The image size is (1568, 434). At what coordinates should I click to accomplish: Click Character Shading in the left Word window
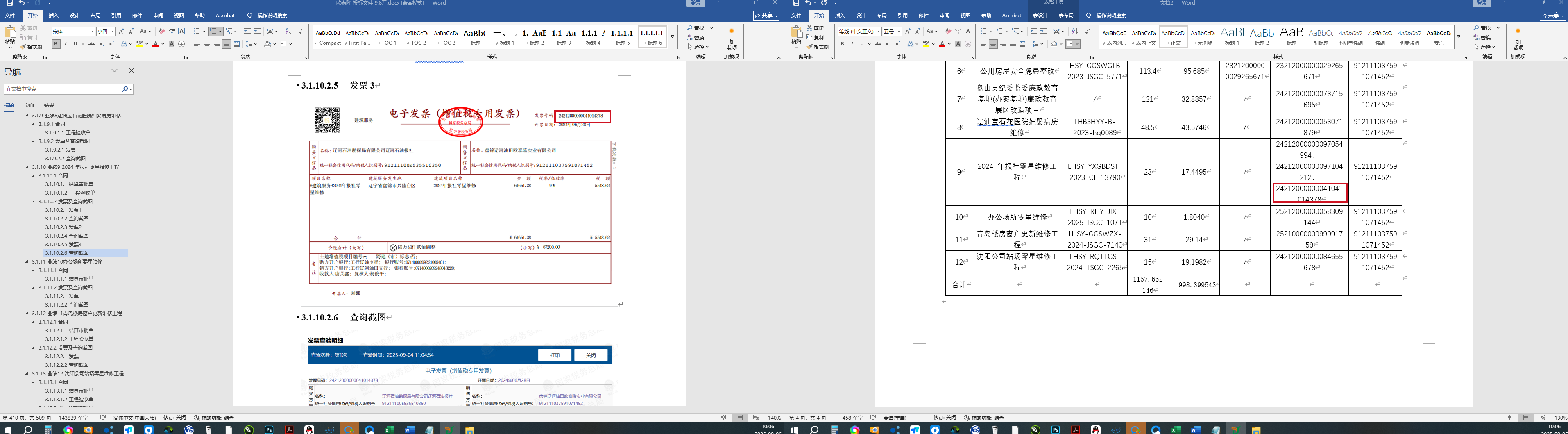pos(172,44)
